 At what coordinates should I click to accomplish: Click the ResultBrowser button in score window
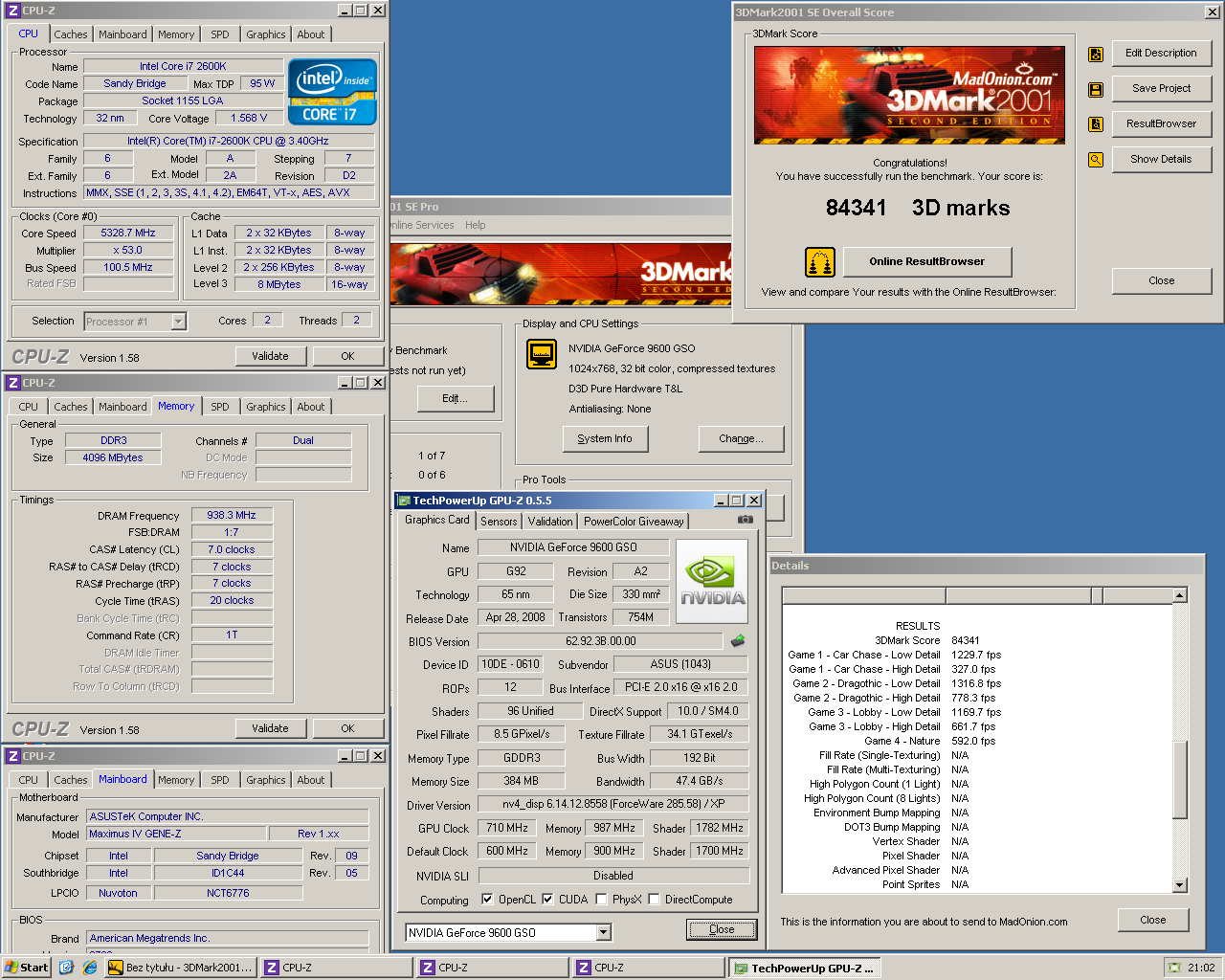[1162, 124]
